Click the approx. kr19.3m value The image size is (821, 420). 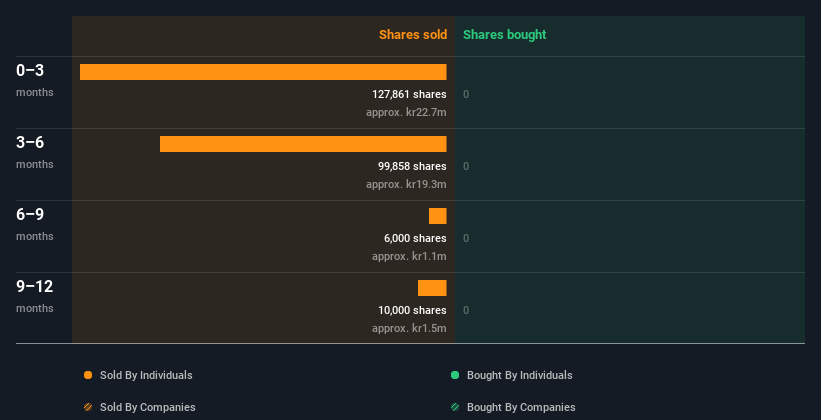coord(406,185)
